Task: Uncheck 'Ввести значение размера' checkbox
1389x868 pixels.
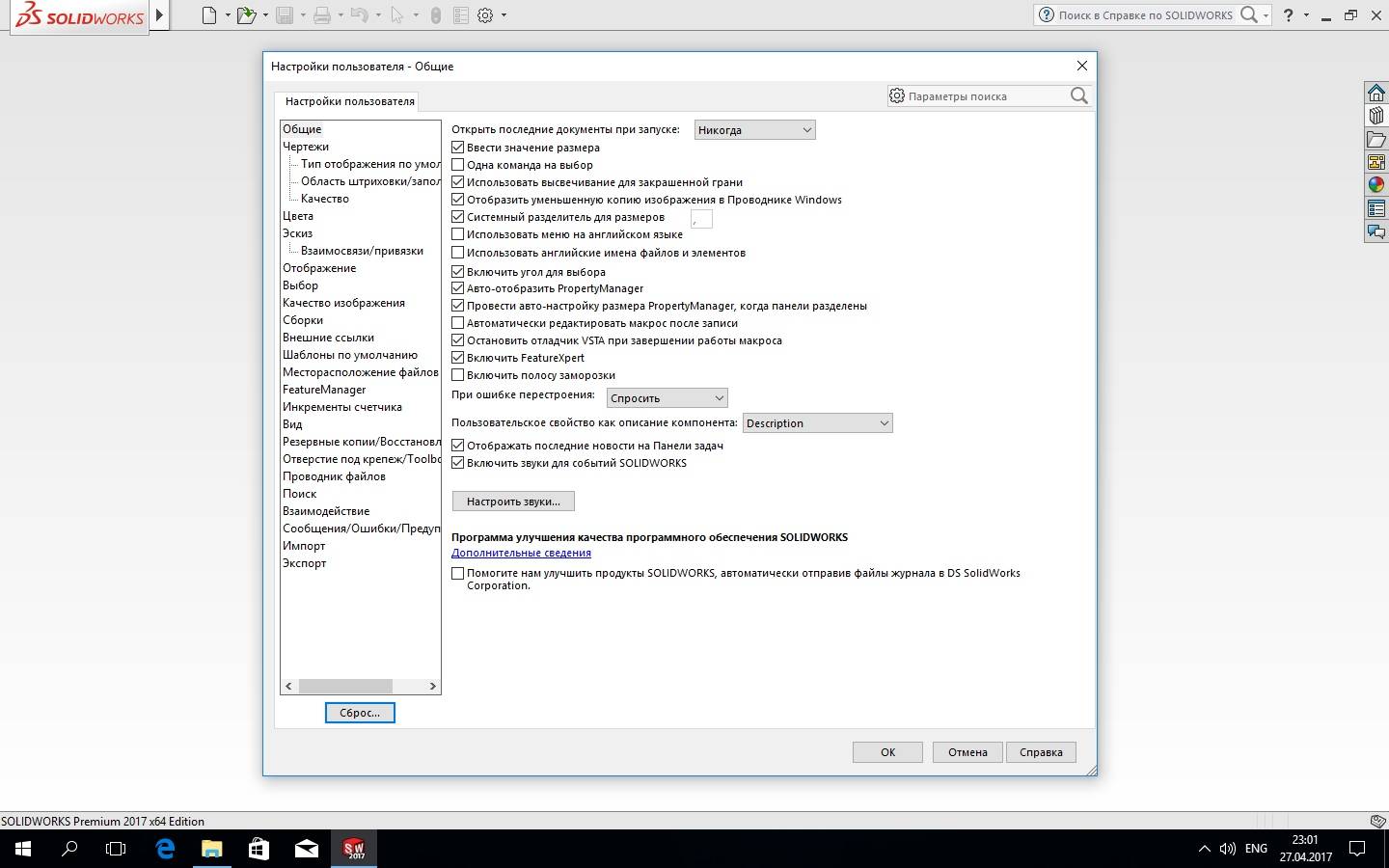Action: (458, 148)
